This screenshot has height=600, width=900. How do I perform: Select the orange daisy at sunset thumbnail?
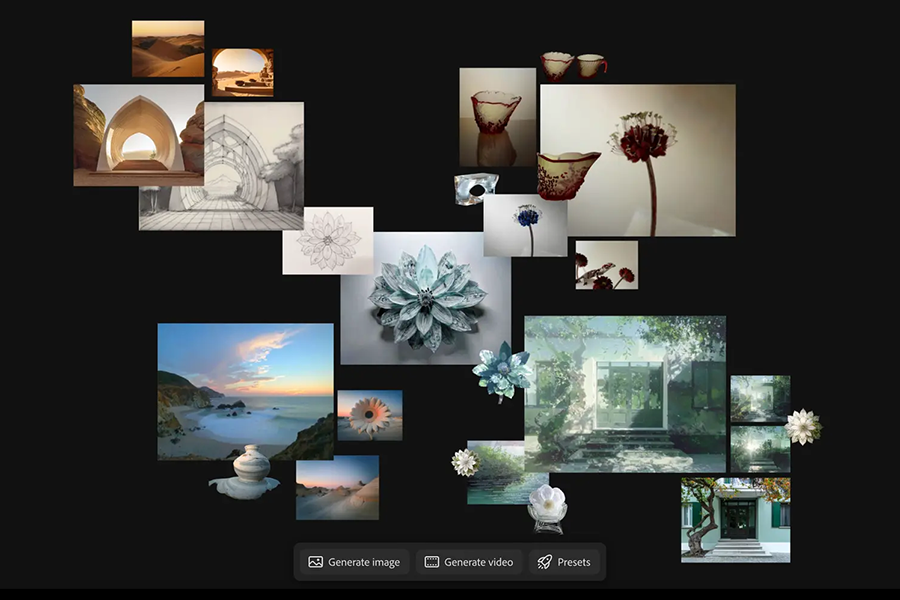pyautogui.click(x=370, y=415)
